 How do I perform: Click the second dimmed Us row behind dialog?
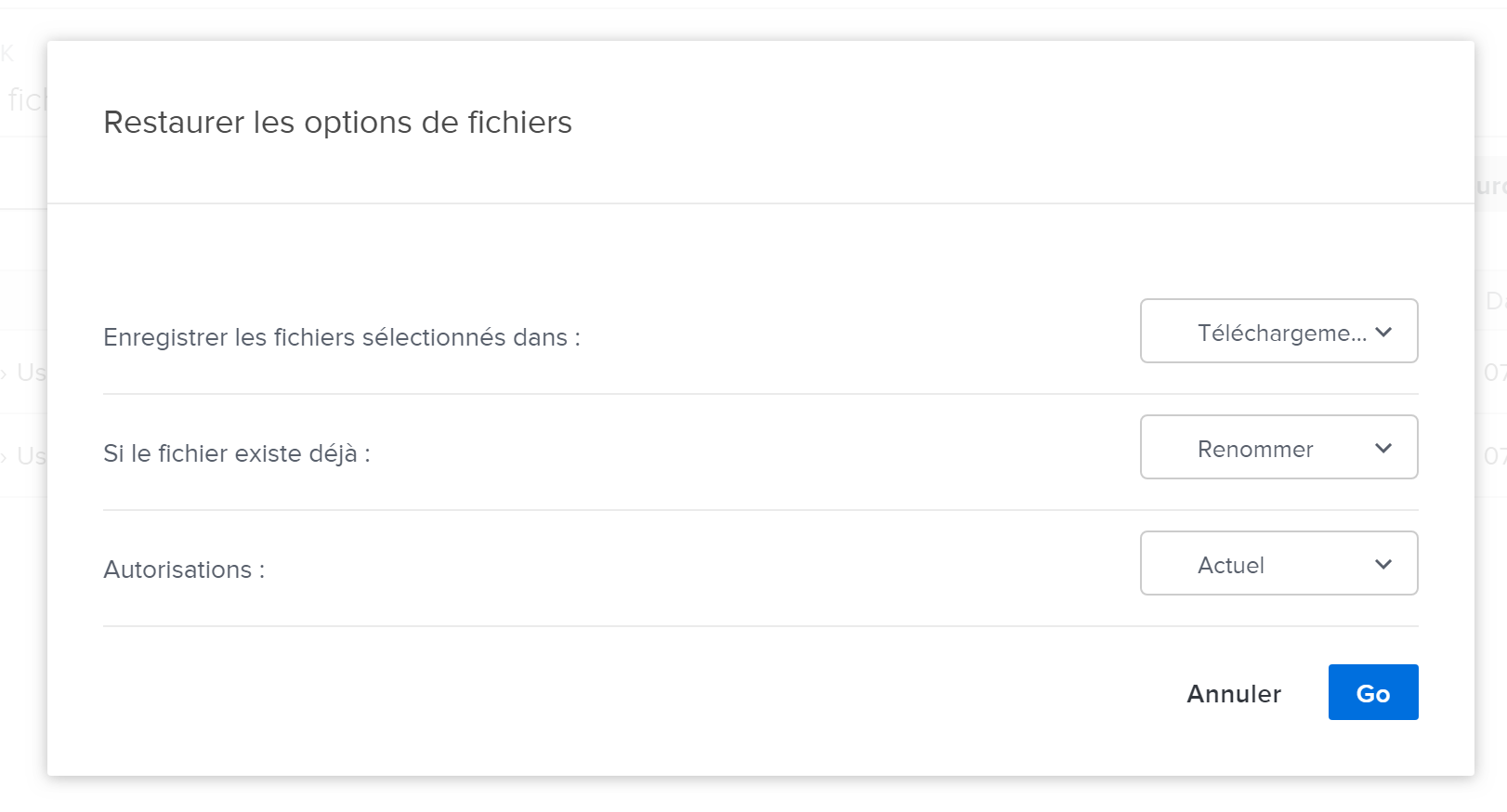[x=30, y=456]
